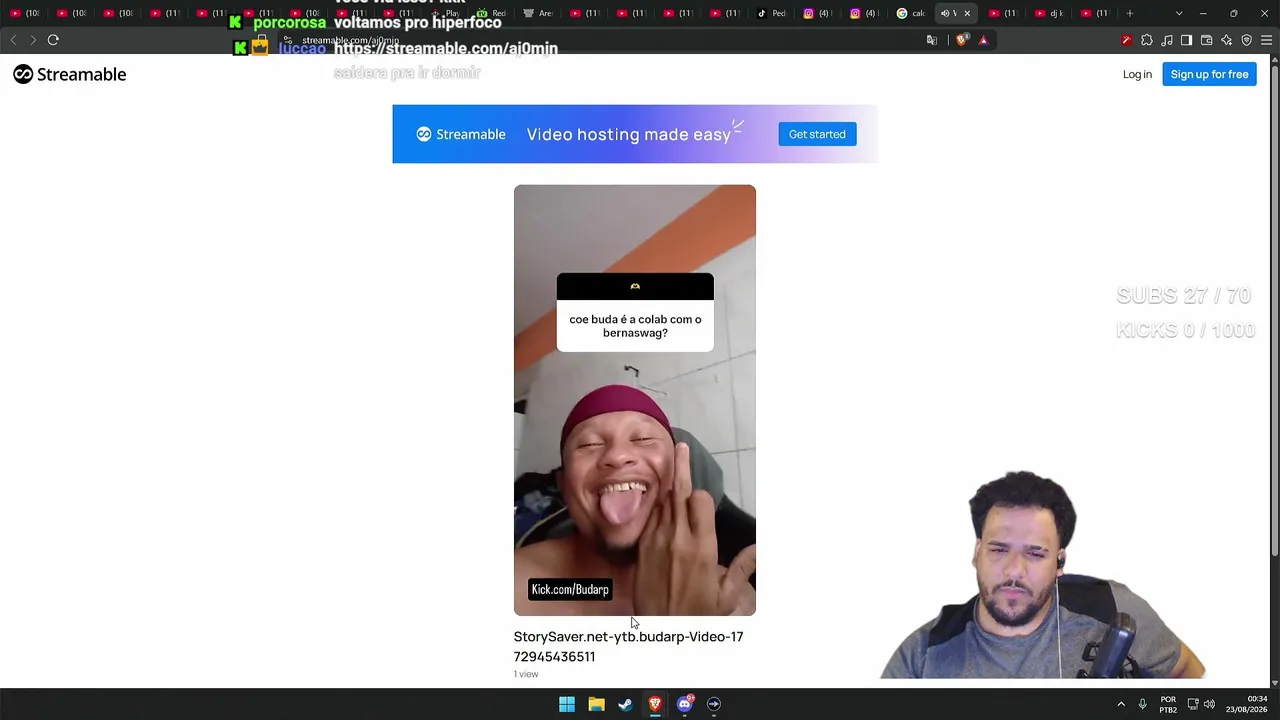Open the network icon in system tray

pyautogui.click(x=1193, y=704)
